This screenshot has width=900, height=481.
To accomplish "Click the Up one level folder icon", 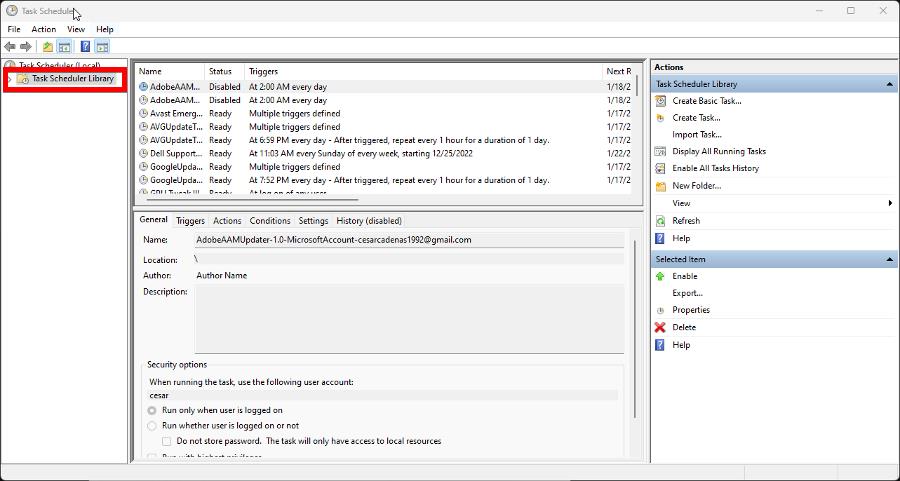I will [x=48, y=47].
